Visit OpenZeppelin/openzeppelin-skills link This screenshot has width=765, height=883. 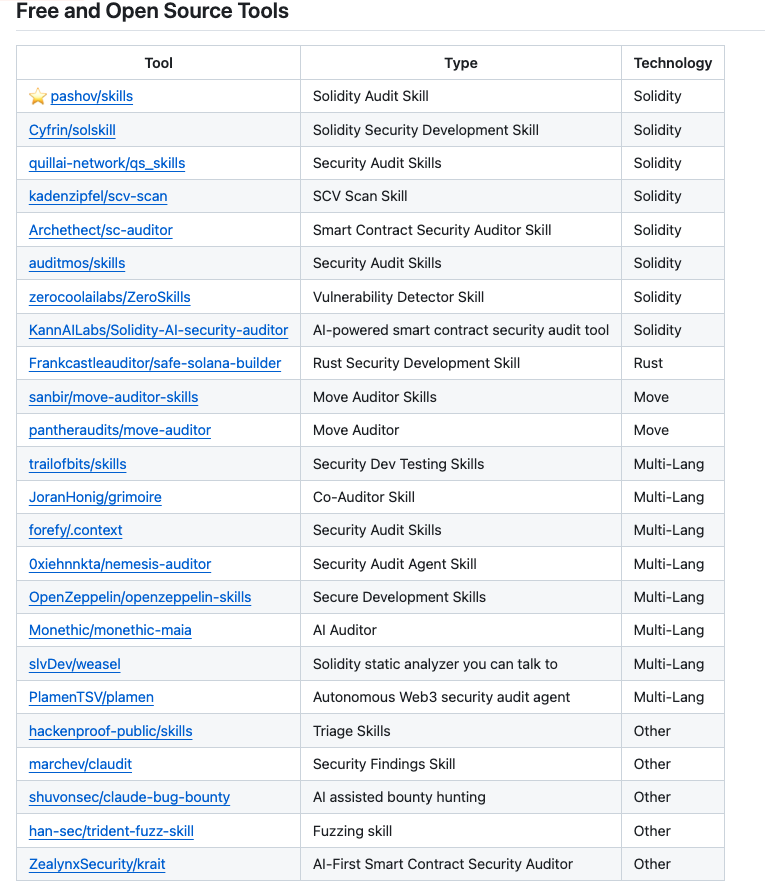(140, 597)
